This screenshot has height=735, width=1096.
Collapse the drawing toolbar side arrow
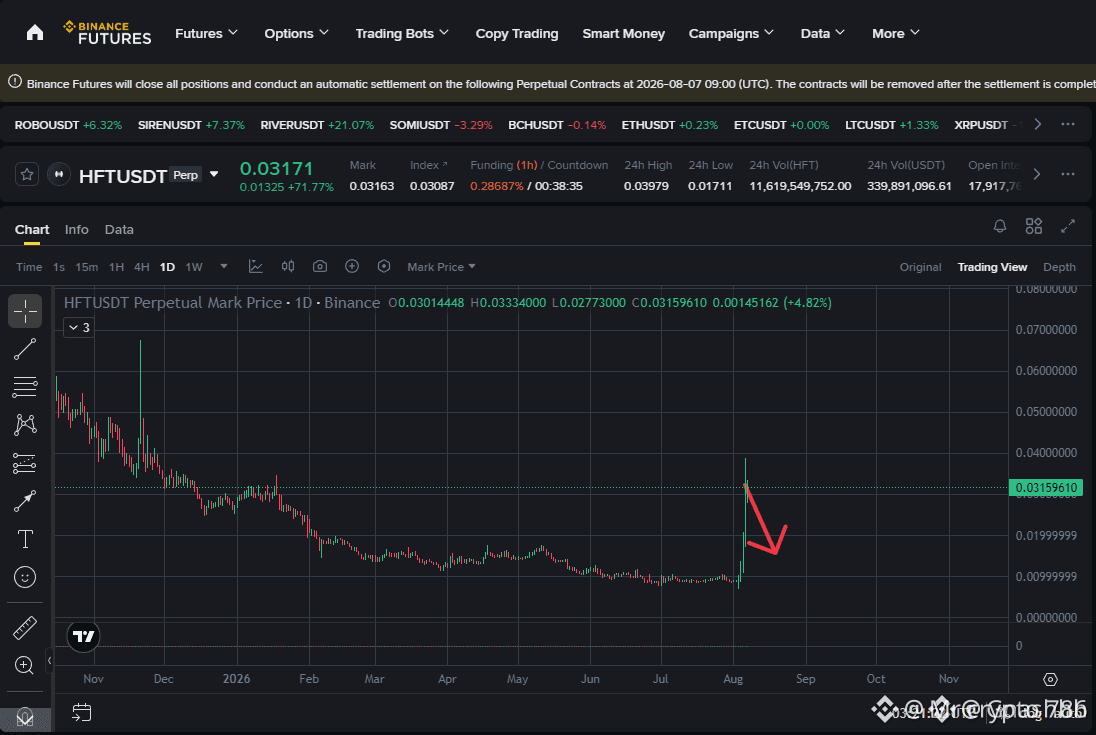pyautogui.click(x=49, y=660)
